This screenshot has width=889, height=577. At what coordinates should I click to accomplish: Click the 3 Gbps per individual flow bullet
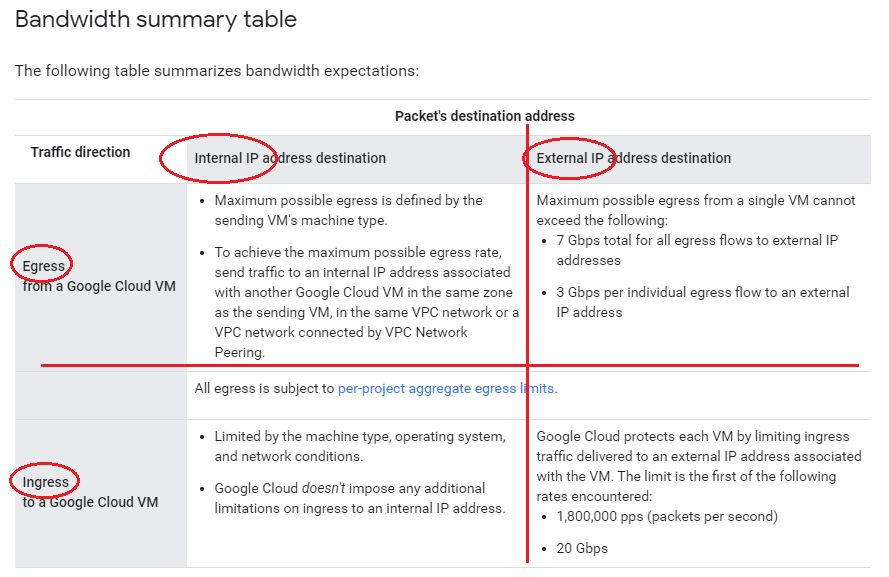click(x=702, y=302)
